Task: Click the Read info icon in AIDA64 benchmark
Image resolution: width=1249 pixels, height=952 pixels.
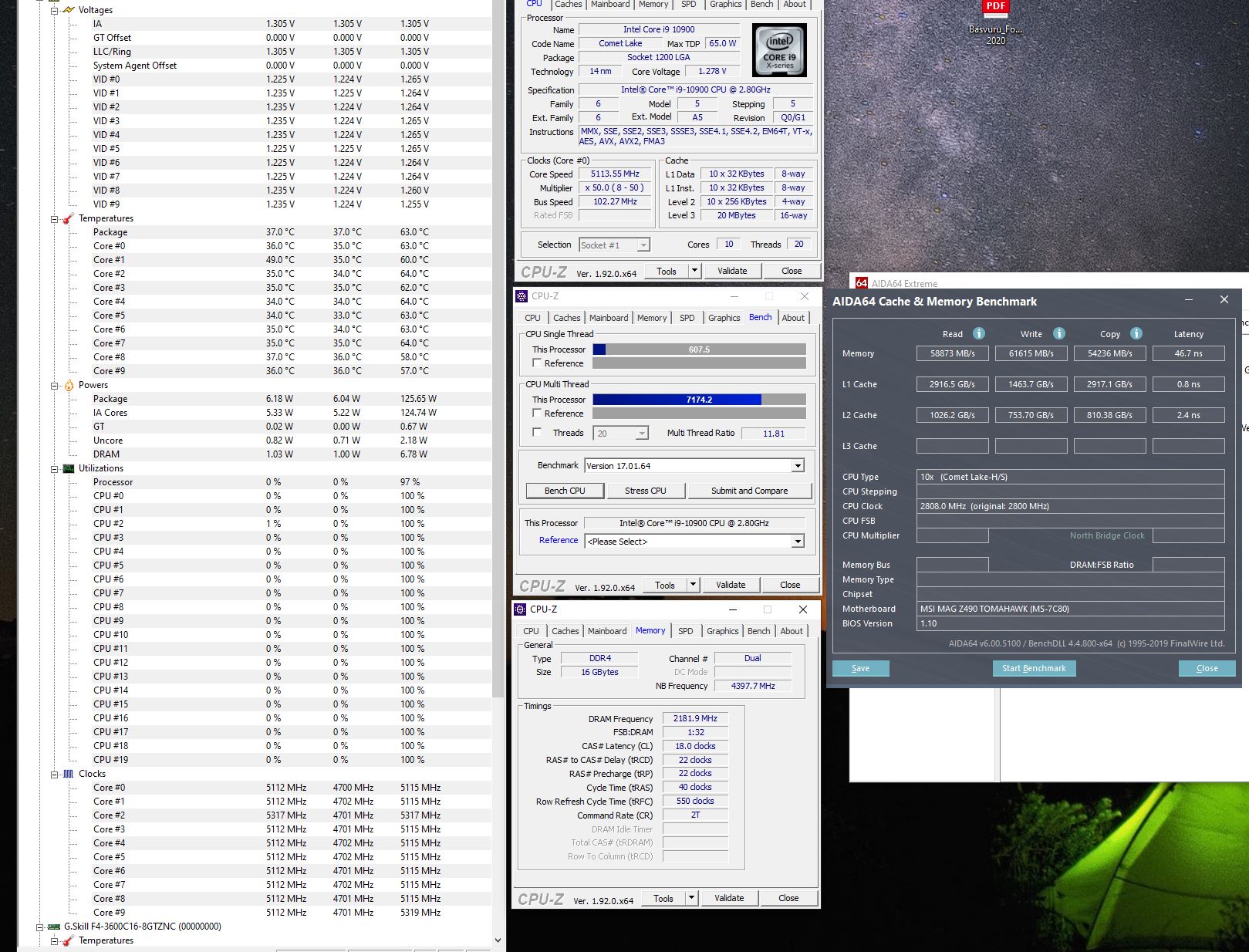Action: click(979, 333)
